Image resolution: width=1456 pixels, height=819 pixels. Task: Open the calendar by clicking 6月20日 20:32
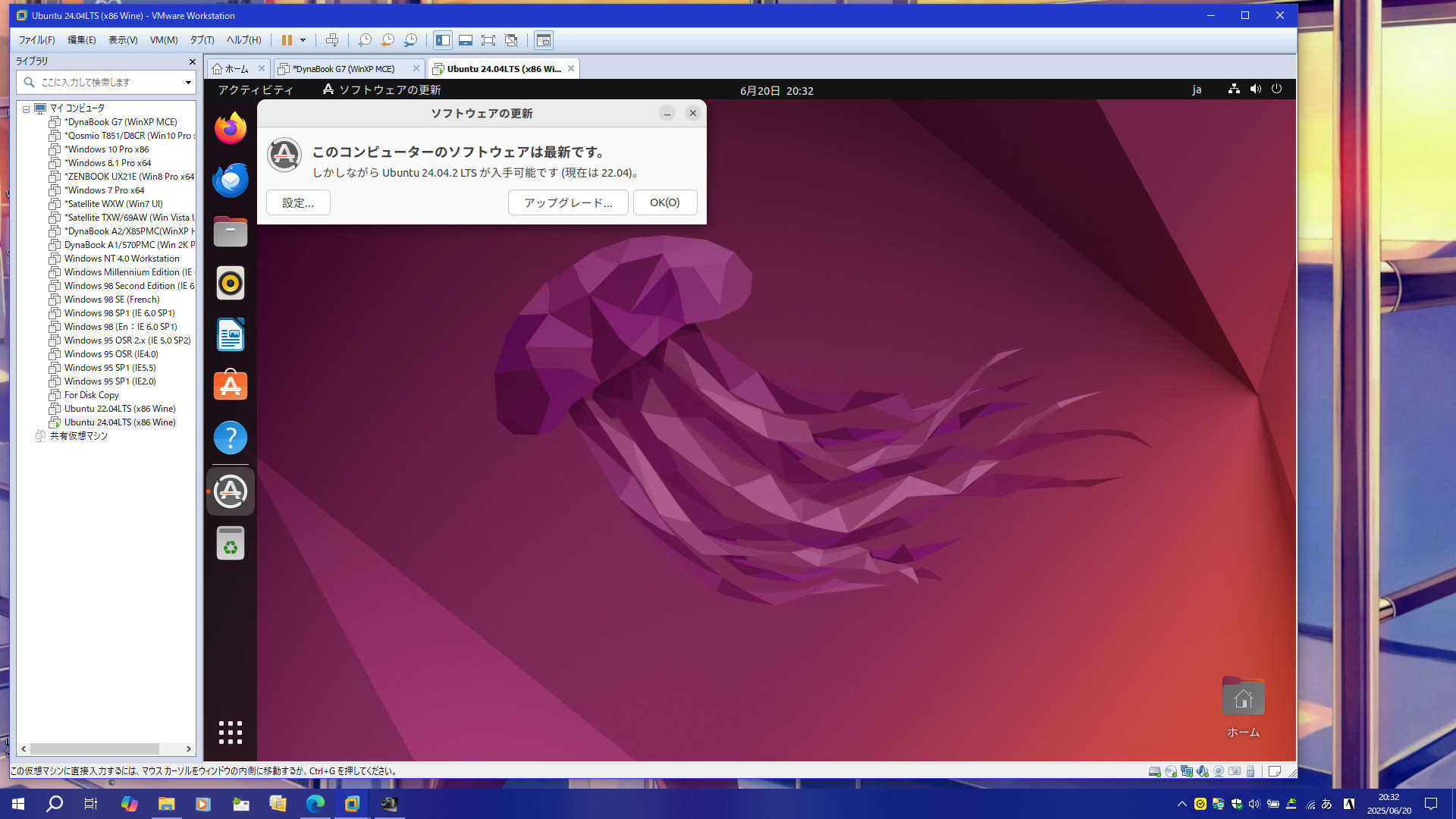pos(777,90)
